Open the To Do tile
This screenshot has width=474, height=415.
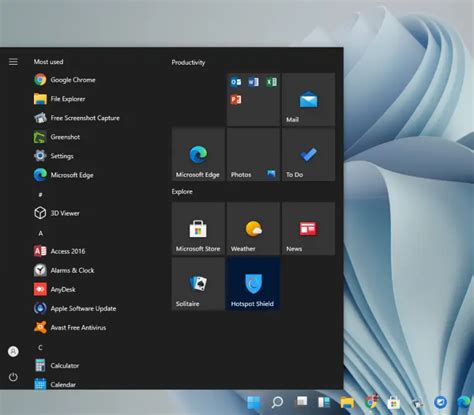coord(308,154)
